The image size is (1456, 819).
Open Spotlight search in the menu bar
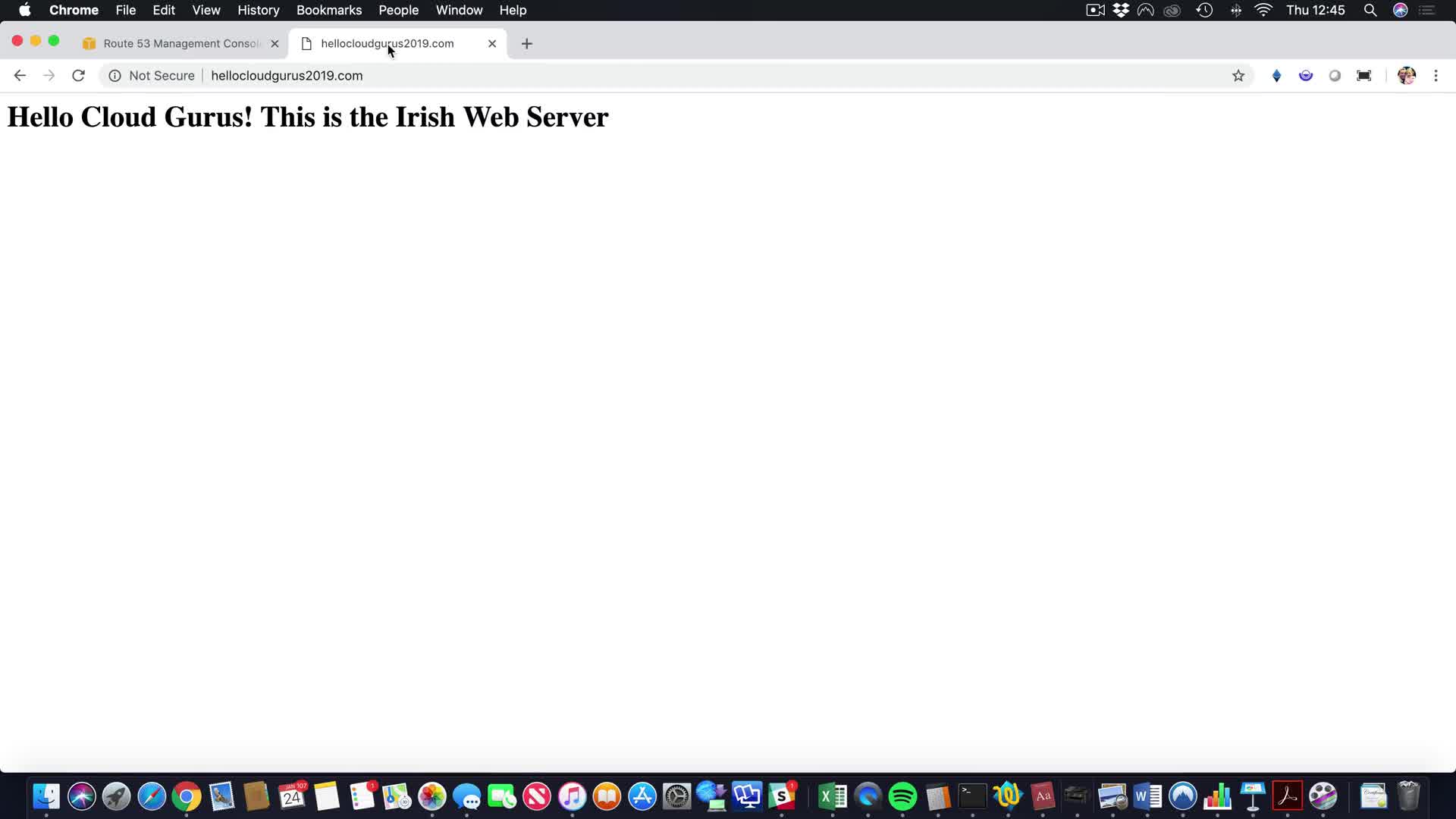click(x=1370, y=10)
